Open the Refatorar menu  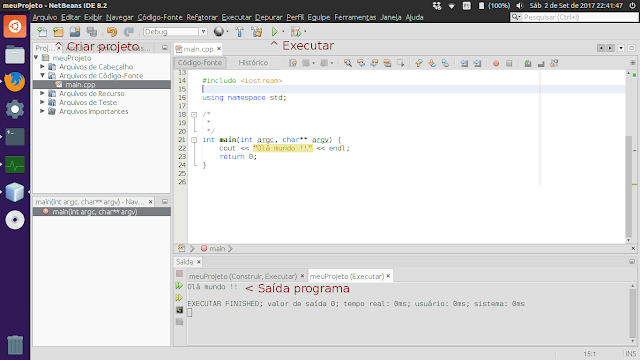tap(202, 17)
